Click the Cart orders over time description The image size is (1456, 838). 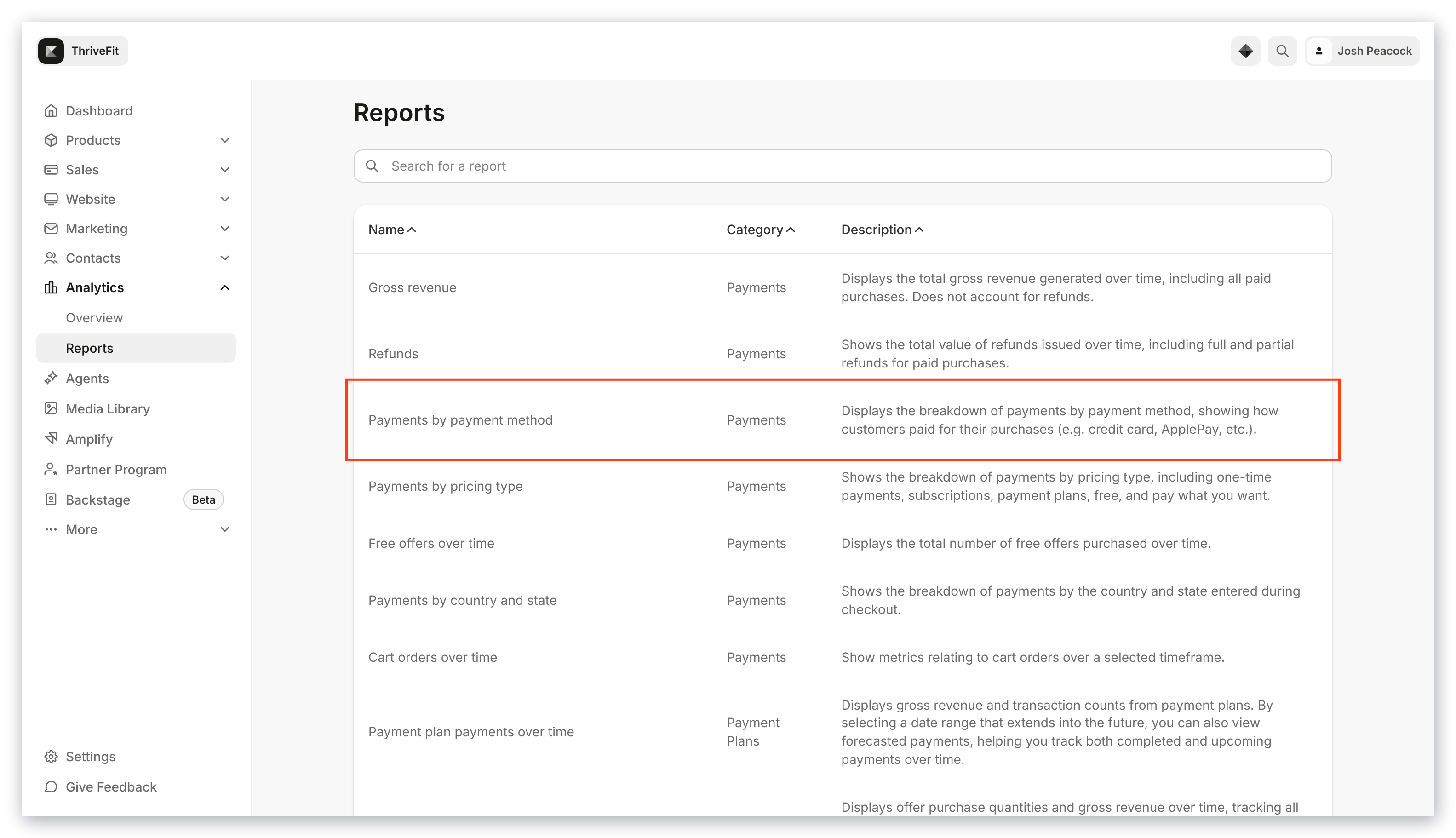point(1032,657)
